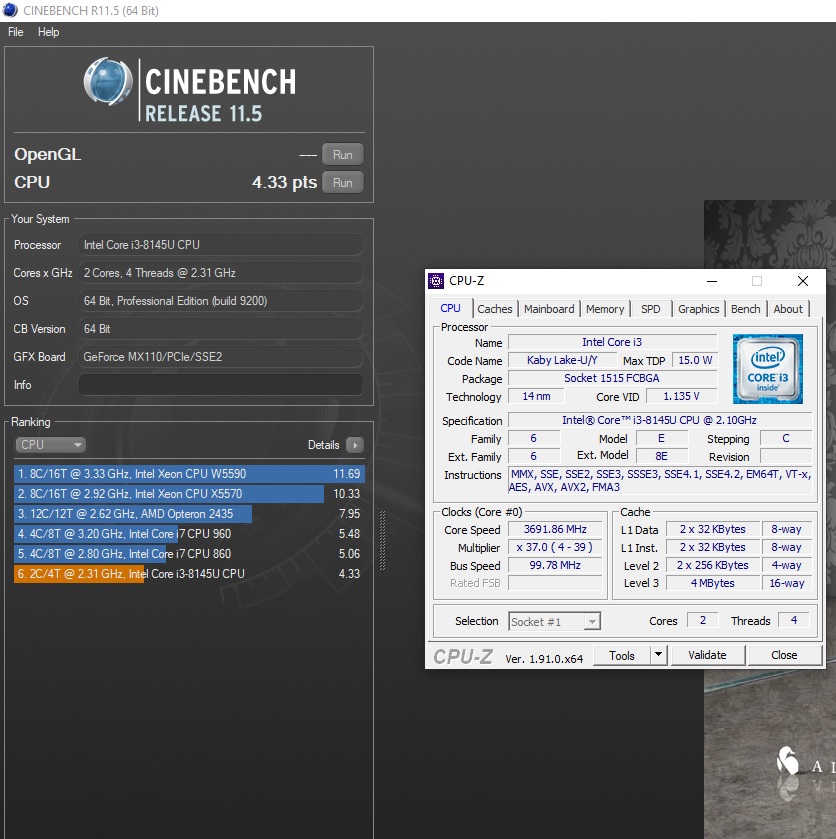
Task: Click the Max TDP value 15.0 W
Action: [x=695, y=360]
